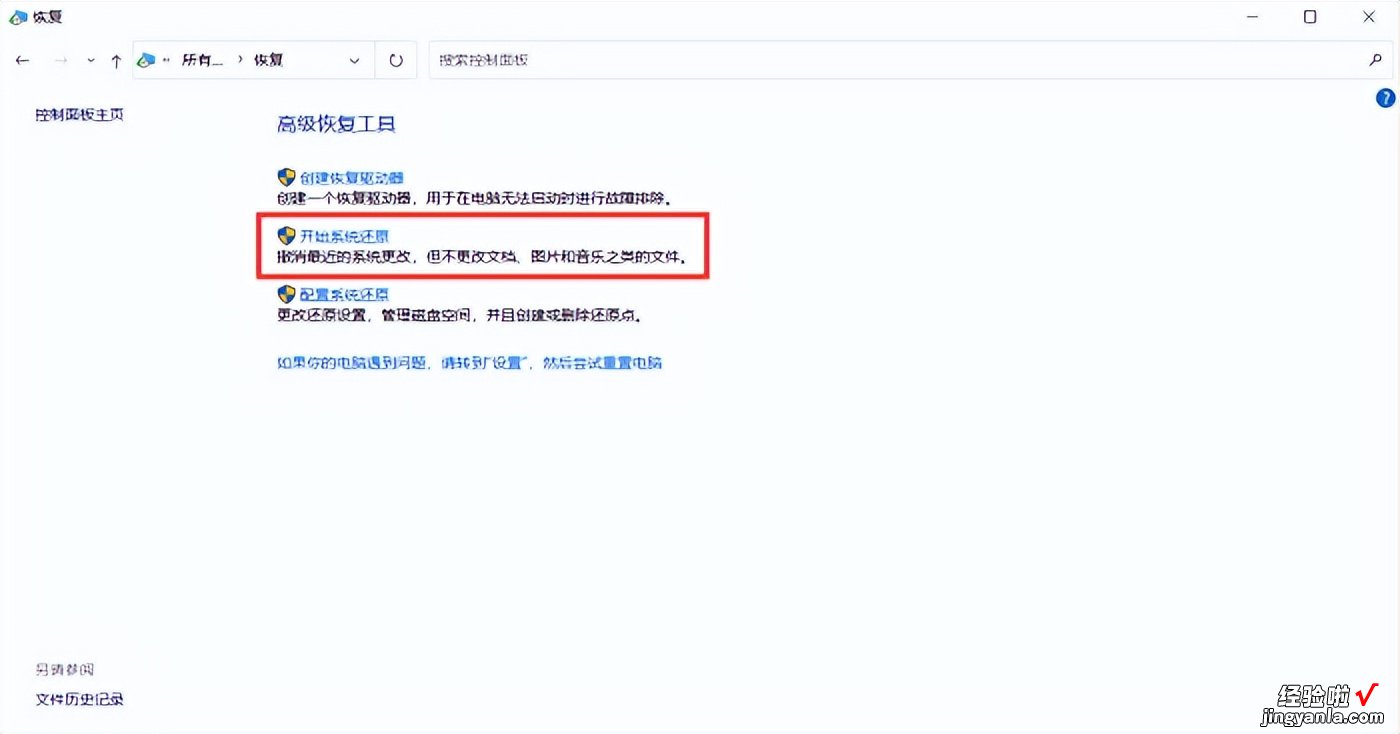
Task: Expand the address bar history dropdown
Action: [354, 61]
